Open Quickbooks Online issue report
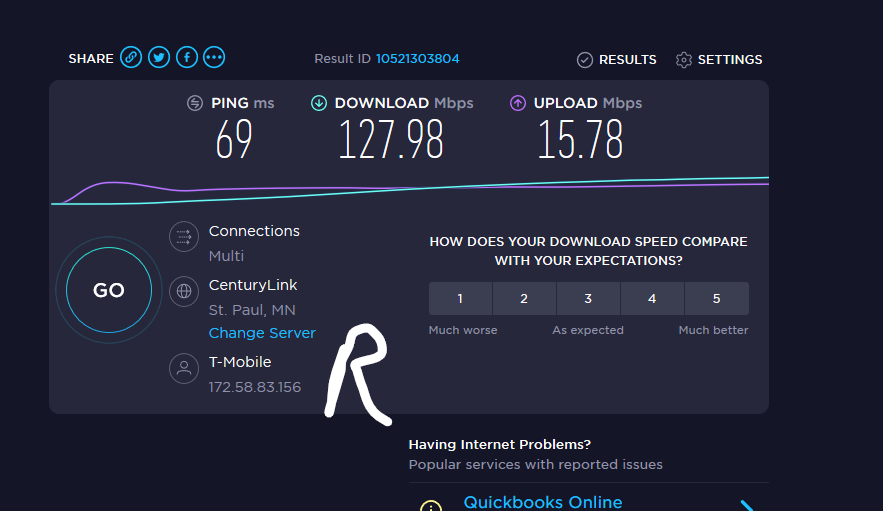Viewport: 883px width, 511px height. [543, 502]
